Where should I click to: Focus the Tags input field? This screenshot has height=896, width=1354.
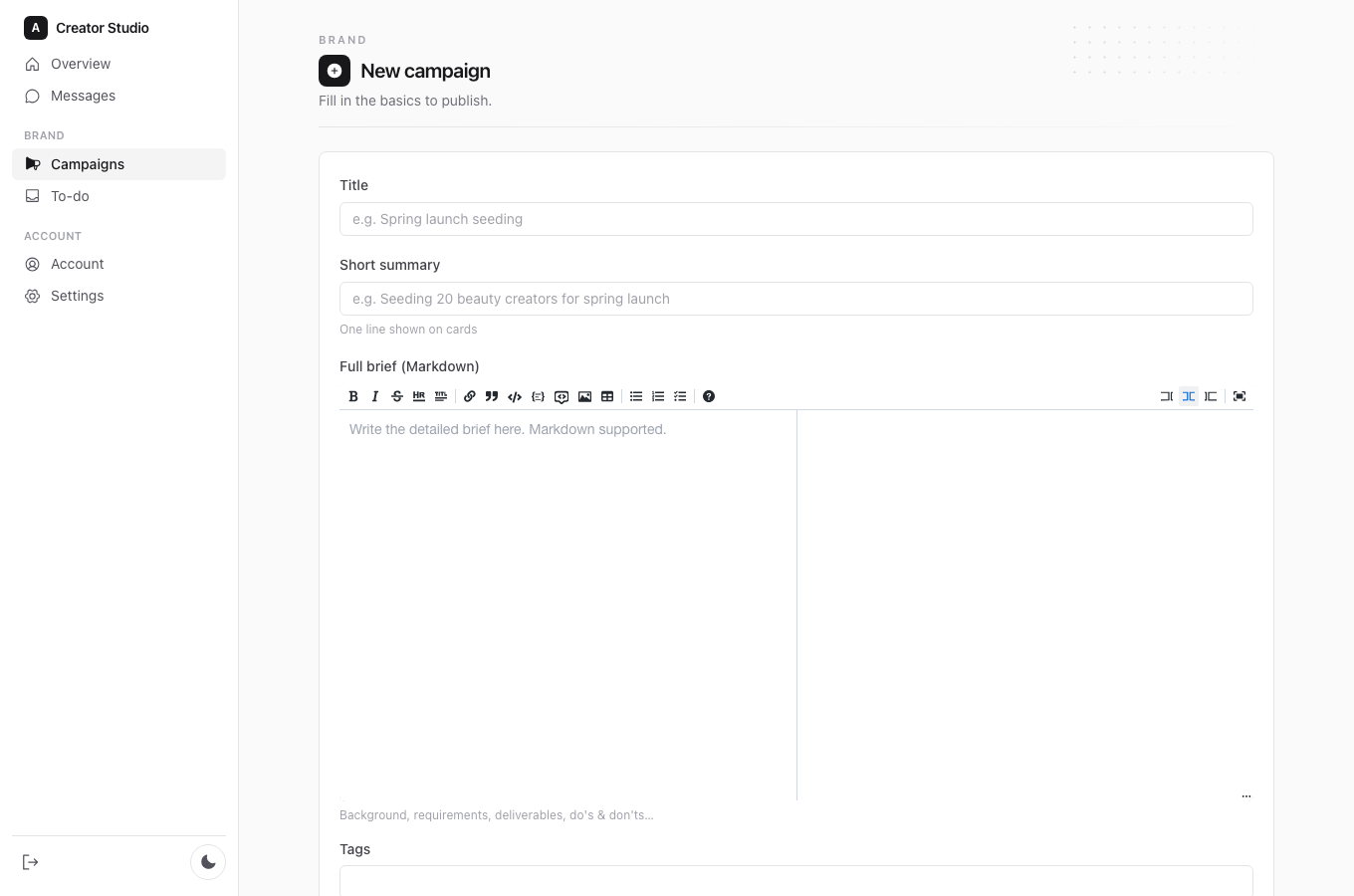[x=796, y=881]
